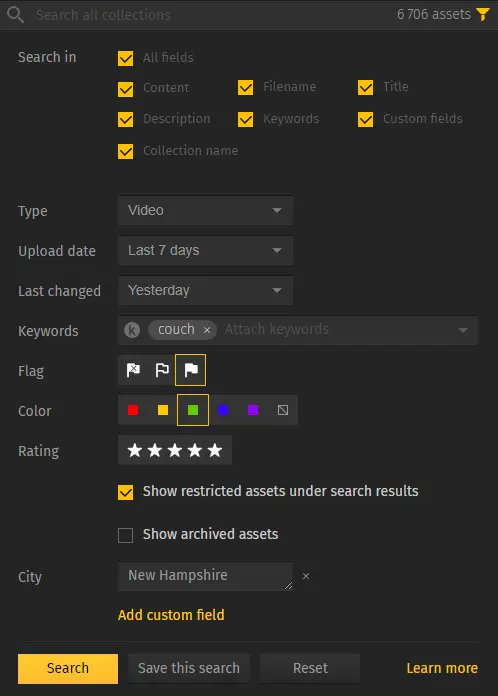Open the Learn more link
Screen dimensions: 498x696
(442, 668)
